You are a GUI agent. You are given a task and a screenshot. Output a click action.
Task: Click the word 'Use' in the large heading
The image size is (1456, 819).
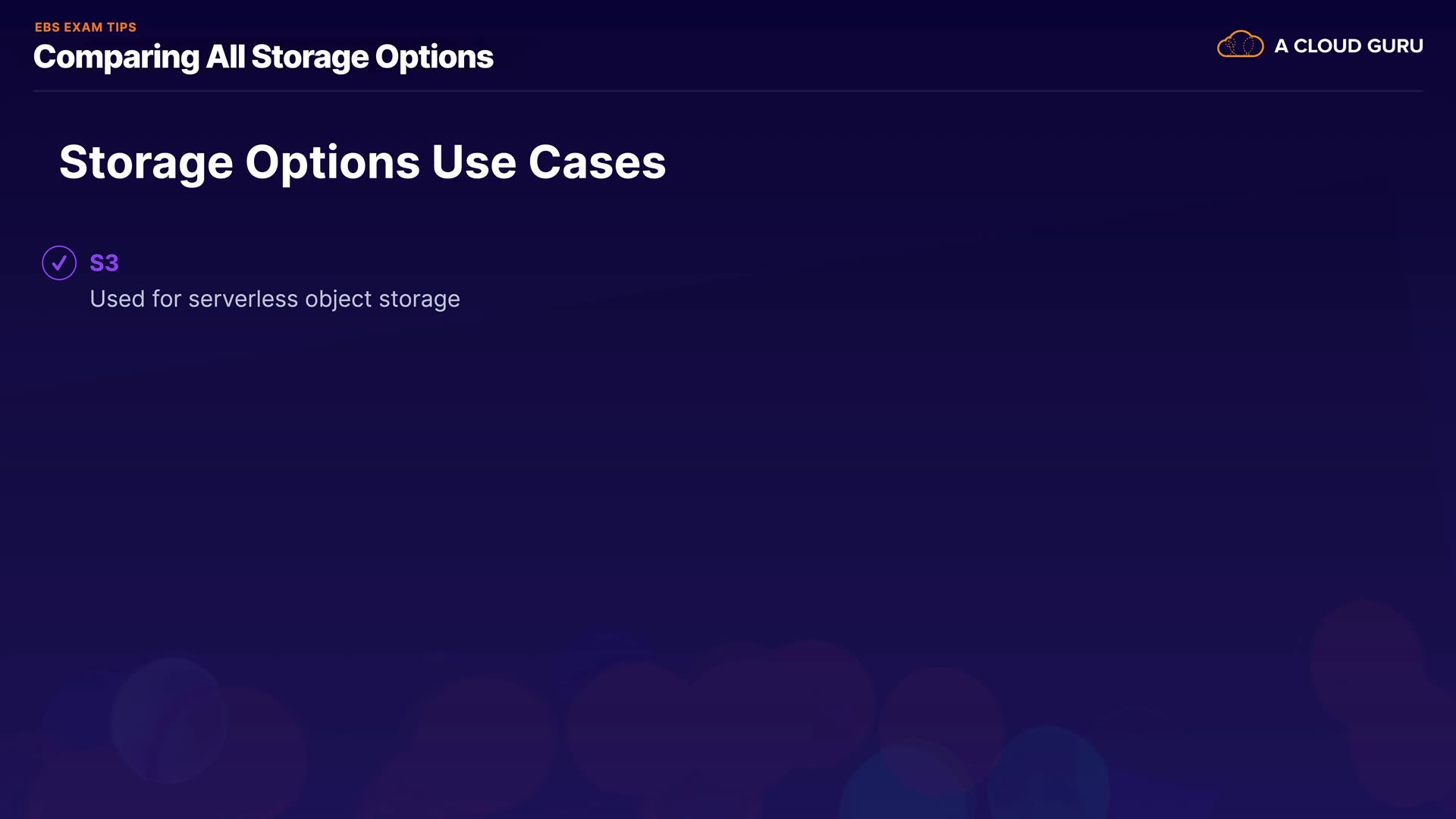(x=474, y=162)
